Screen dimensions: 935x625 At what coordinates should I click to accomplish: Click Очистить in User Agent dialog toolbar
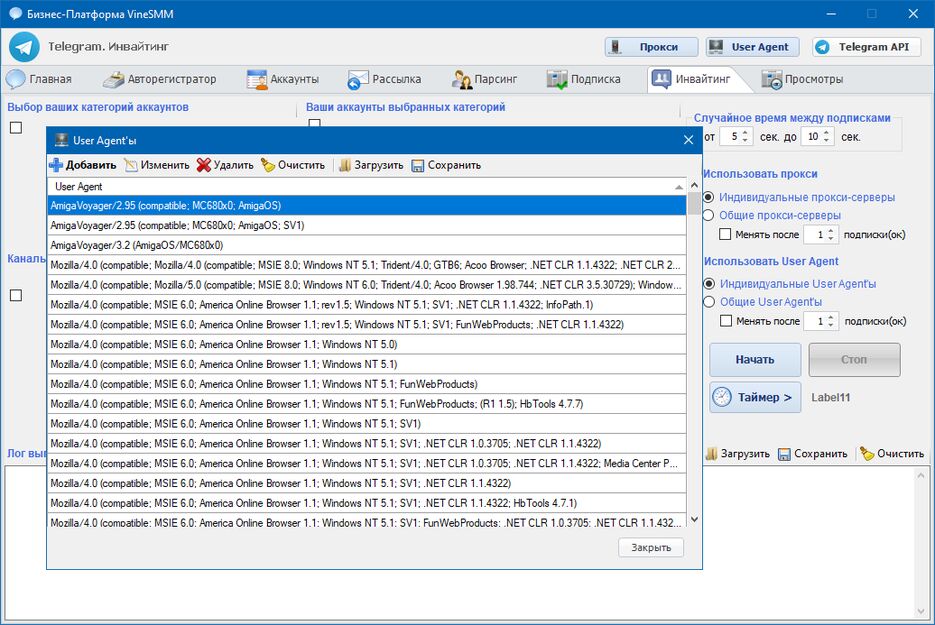tap(293, 165)
